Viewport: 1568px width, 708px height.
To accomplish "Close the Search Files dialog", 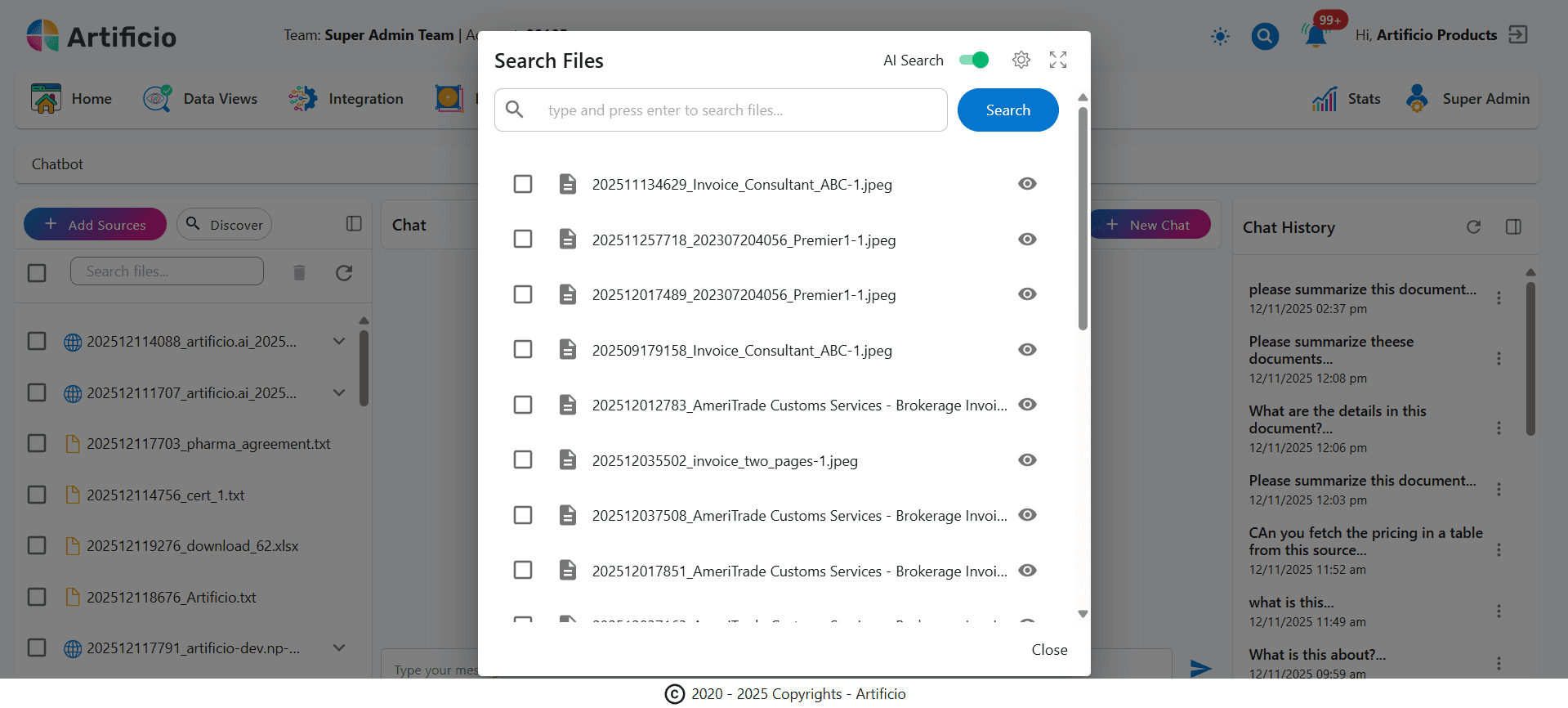I will click(x=1049, y=650).
